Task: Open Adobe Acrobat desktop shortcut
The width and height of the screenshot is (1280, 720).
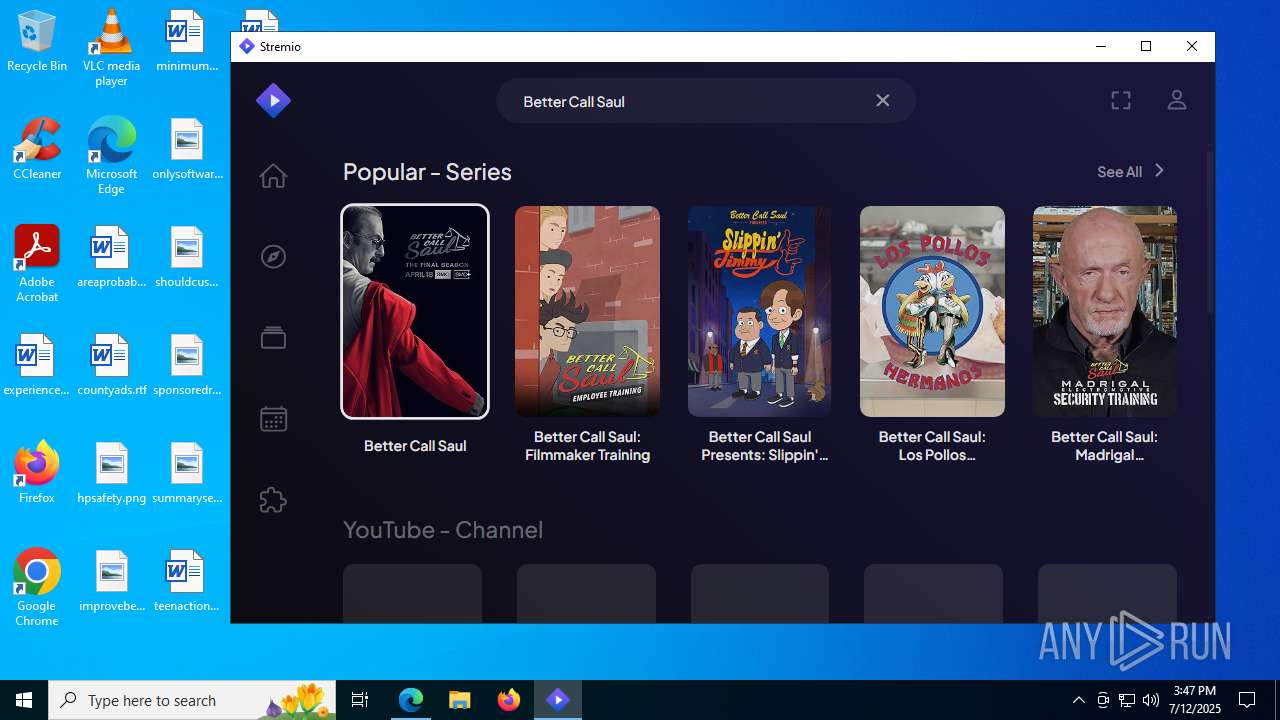Action: (x=37, y=265)
